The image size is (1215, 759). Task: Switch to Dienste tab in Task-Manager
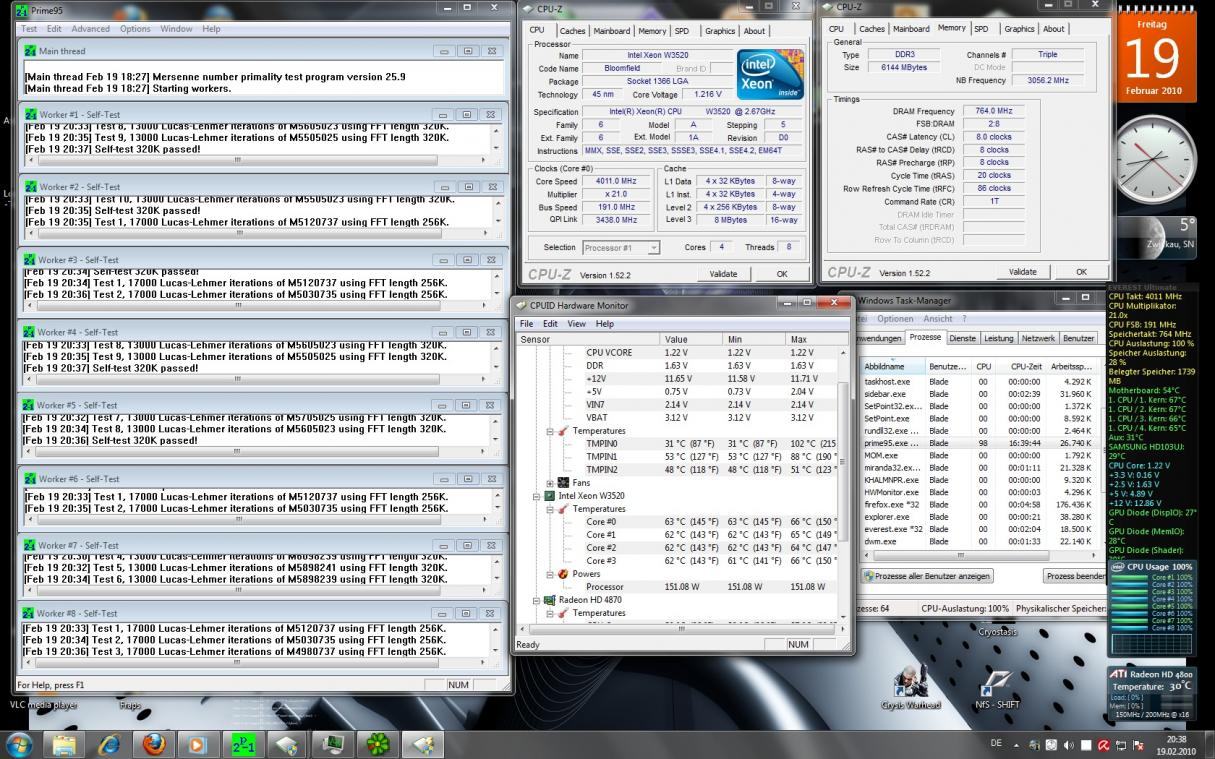pos(963,338)
